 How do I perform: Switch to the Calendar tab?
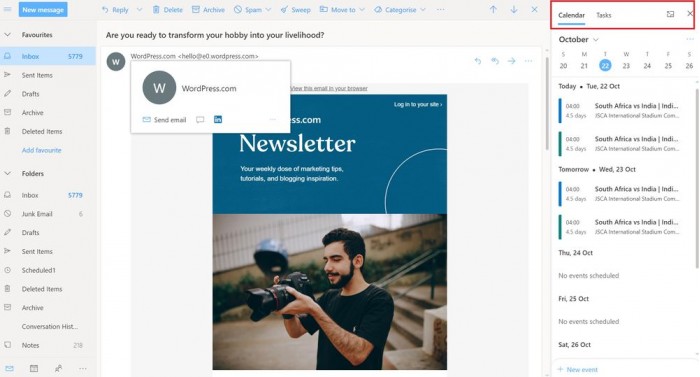coord(571,15)
